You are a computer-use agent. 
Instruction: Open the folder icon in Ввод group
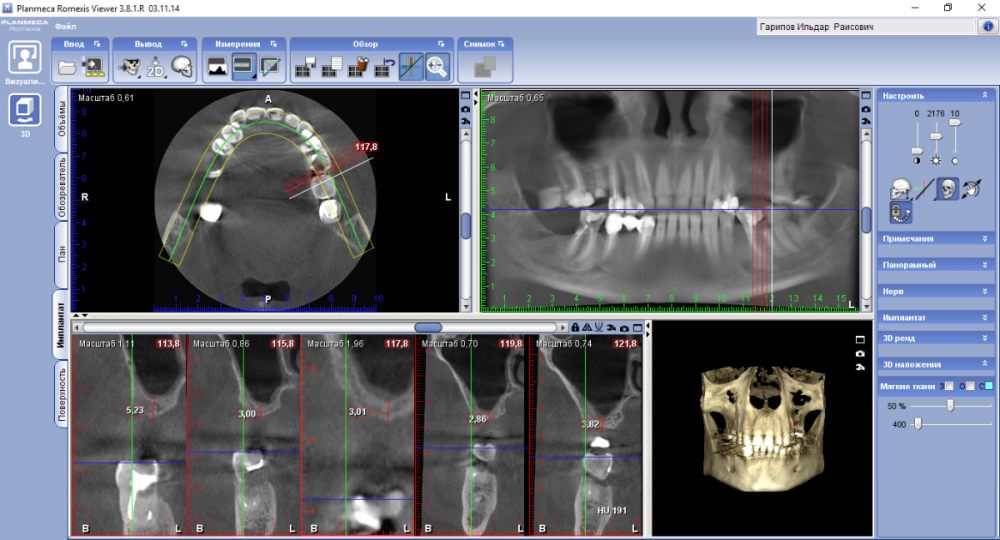[68, 67]
